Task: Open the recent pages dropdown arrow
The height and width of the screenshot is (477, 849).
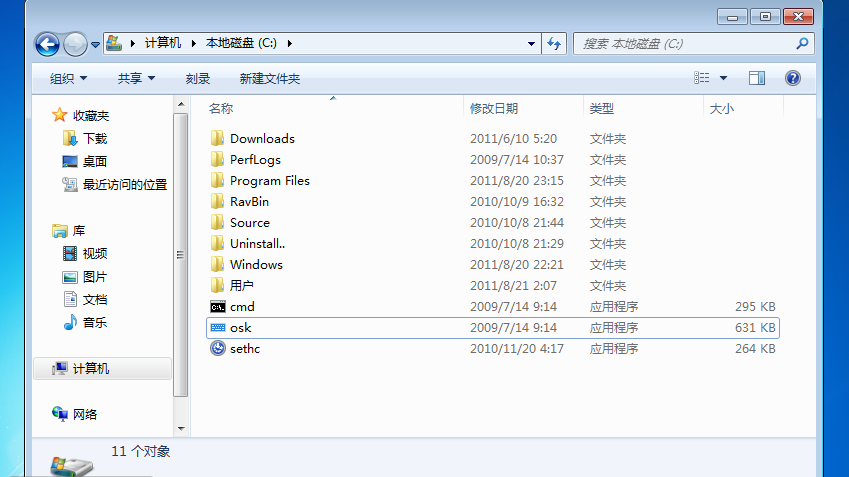Action: pos(96,44)
